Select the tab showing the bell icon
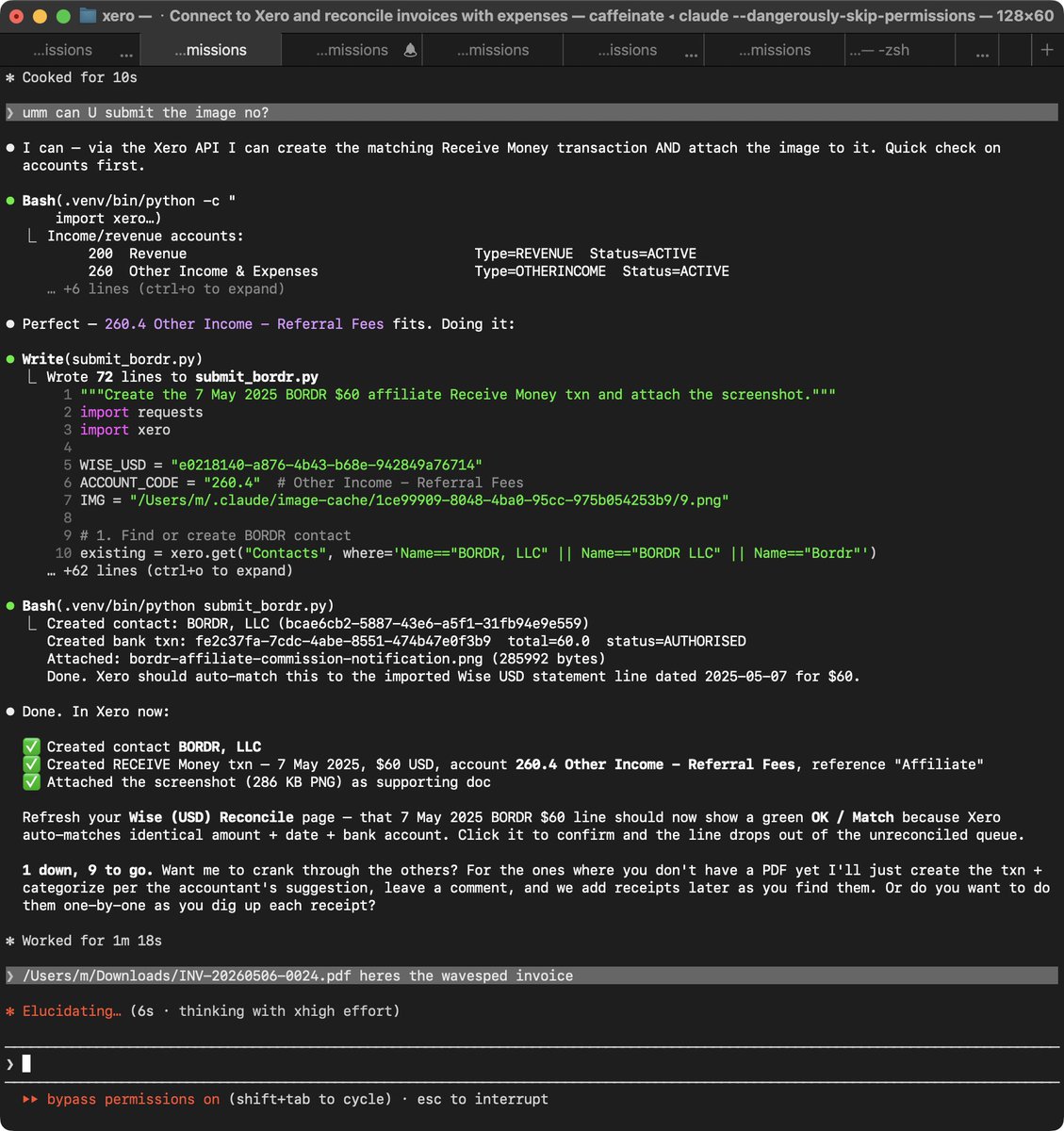This screenshot has height=1131, width=1064. [352, 50]
